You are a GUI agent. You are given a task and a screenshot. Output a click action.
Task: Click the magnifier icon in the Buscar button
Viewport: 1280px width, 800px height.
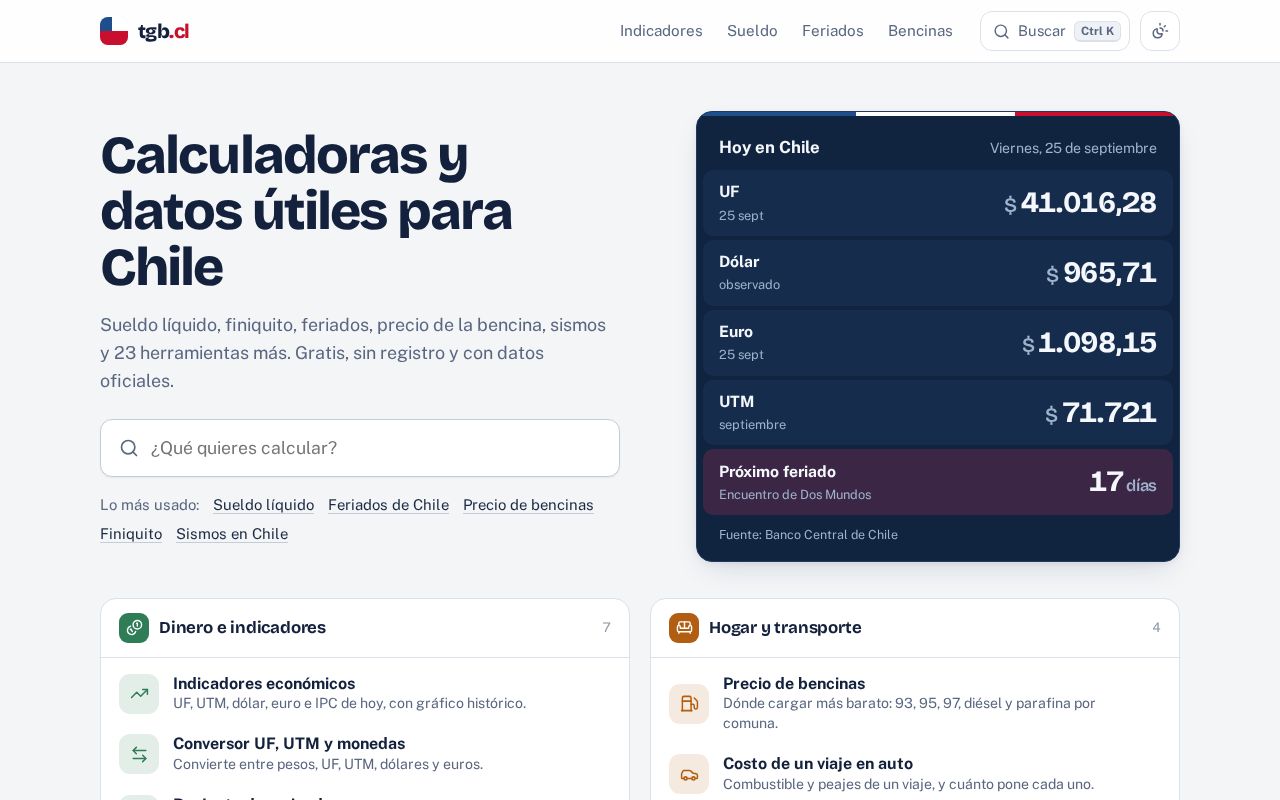click(x=1001, y=31)
